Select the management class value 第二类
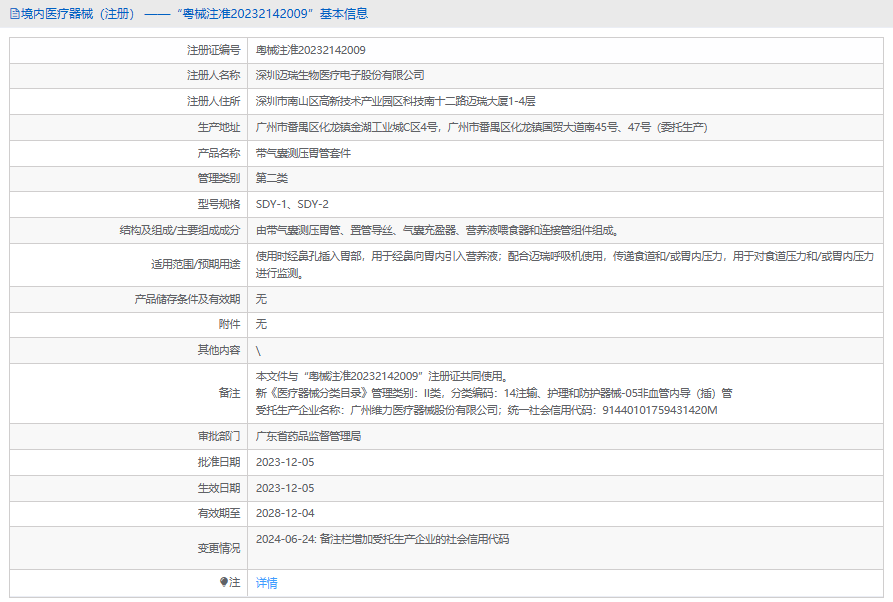This screenshot has width=893, height=602. click(272, 178)
